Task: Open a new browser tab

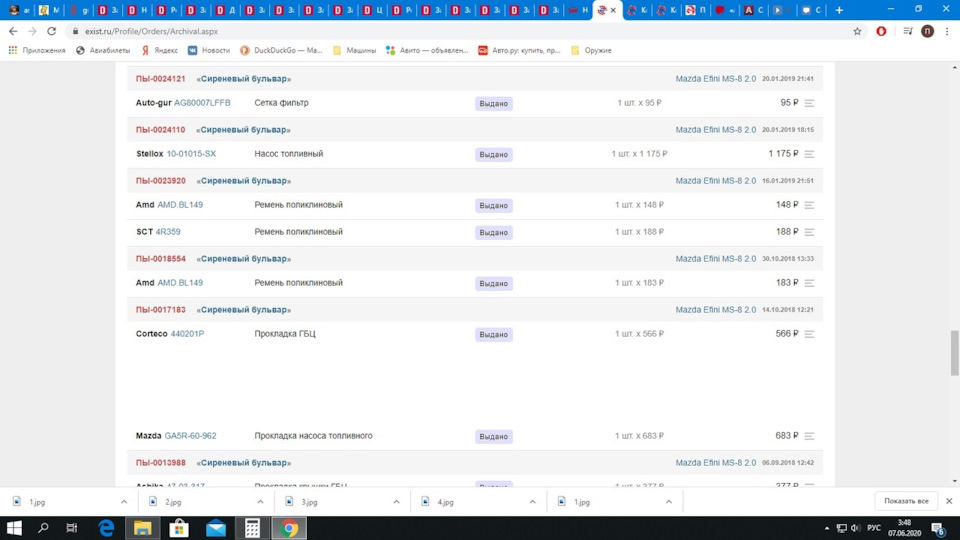Action: pyautogui.click(x=839, y=10)
